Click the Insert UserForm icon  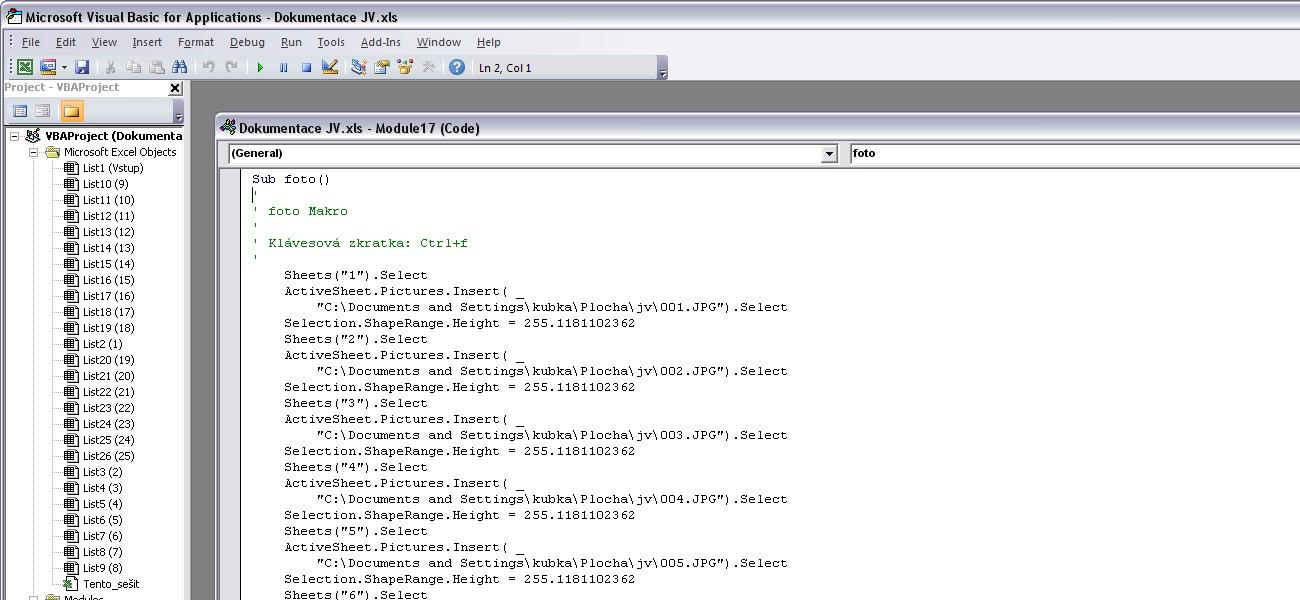point(47,67)
